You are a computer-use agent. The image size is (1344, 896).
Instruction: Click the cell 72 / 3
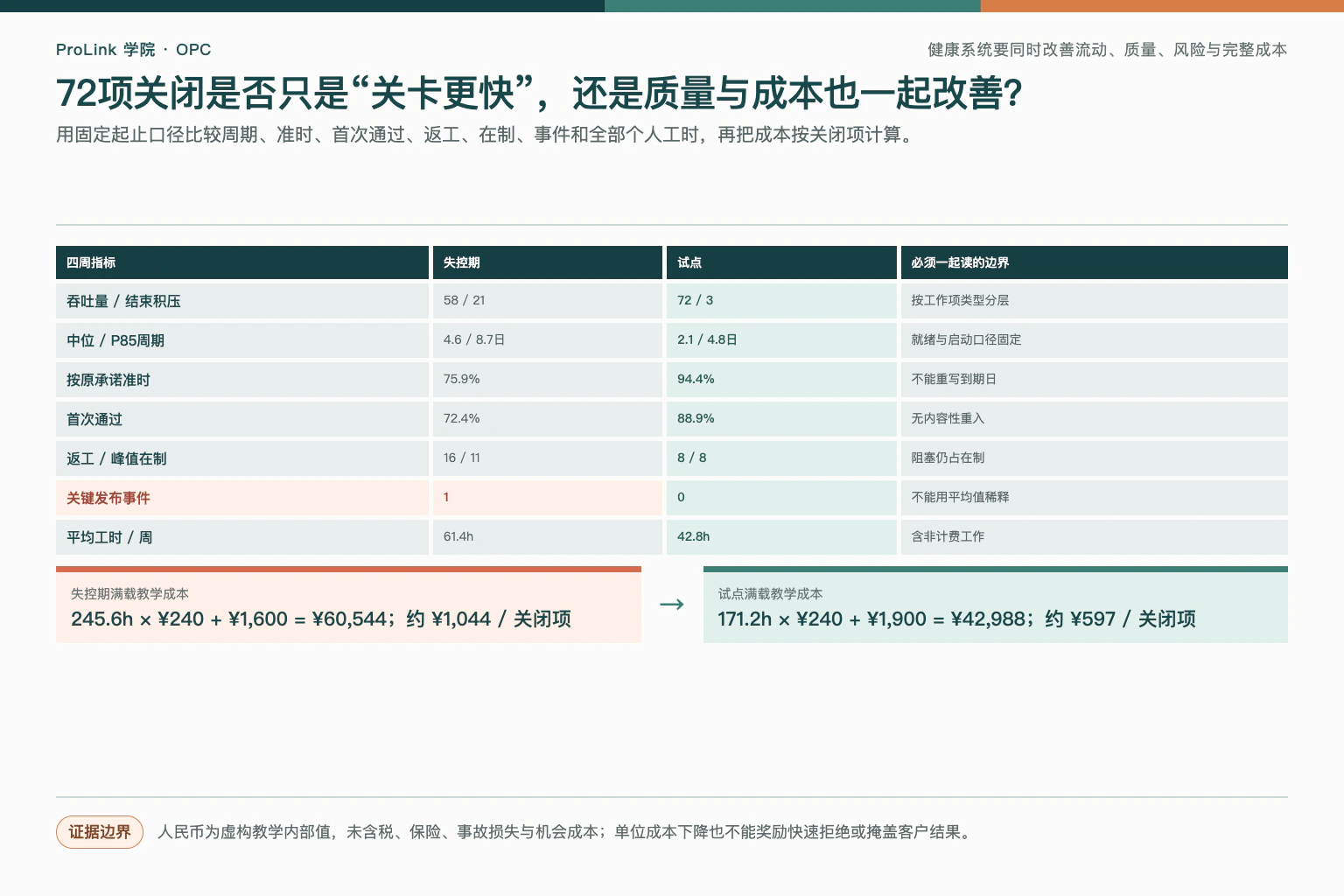(781, 301)
